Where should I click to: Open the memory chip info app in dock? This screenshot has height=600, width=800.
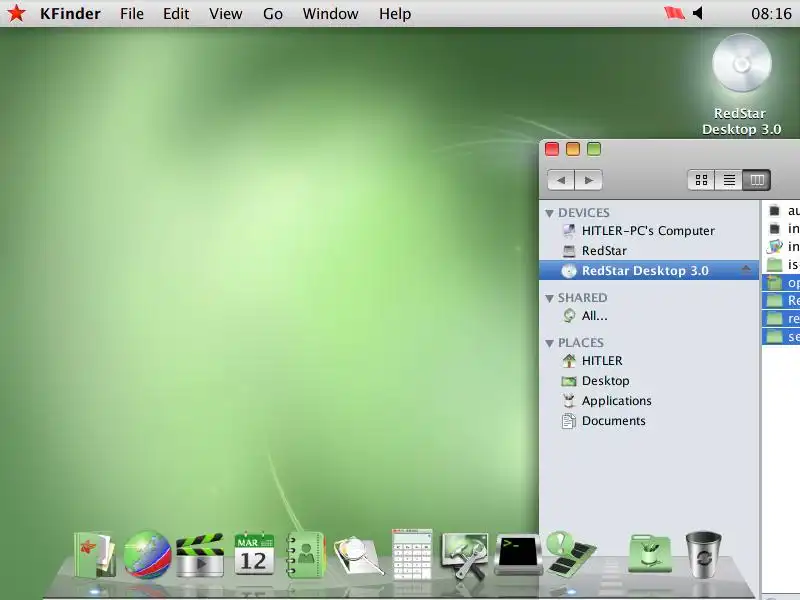pyautogui.click(x=570, y=555)
